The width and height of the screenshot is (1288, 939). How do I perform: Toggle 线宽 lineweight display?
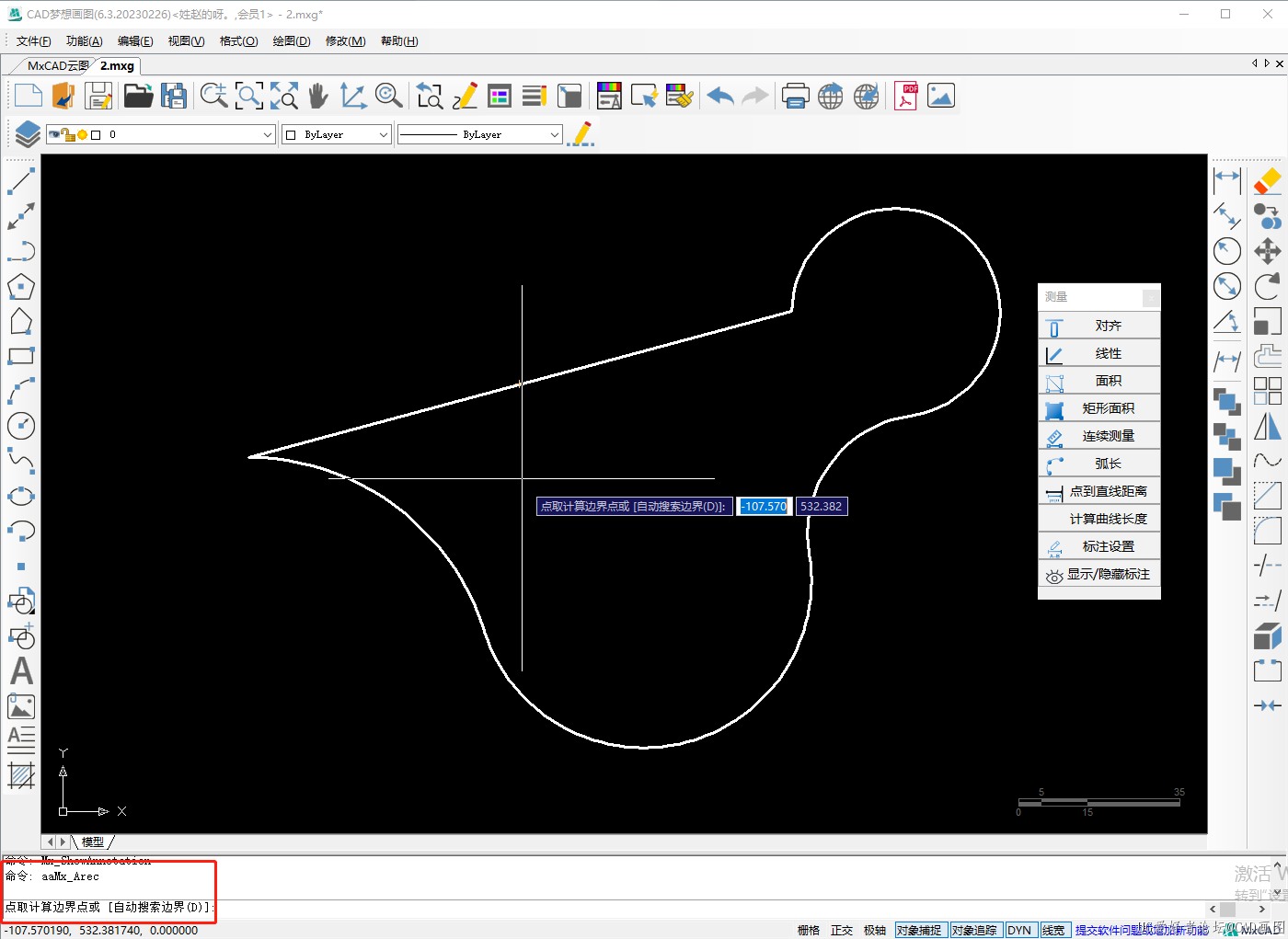(x=1053, y=931)
